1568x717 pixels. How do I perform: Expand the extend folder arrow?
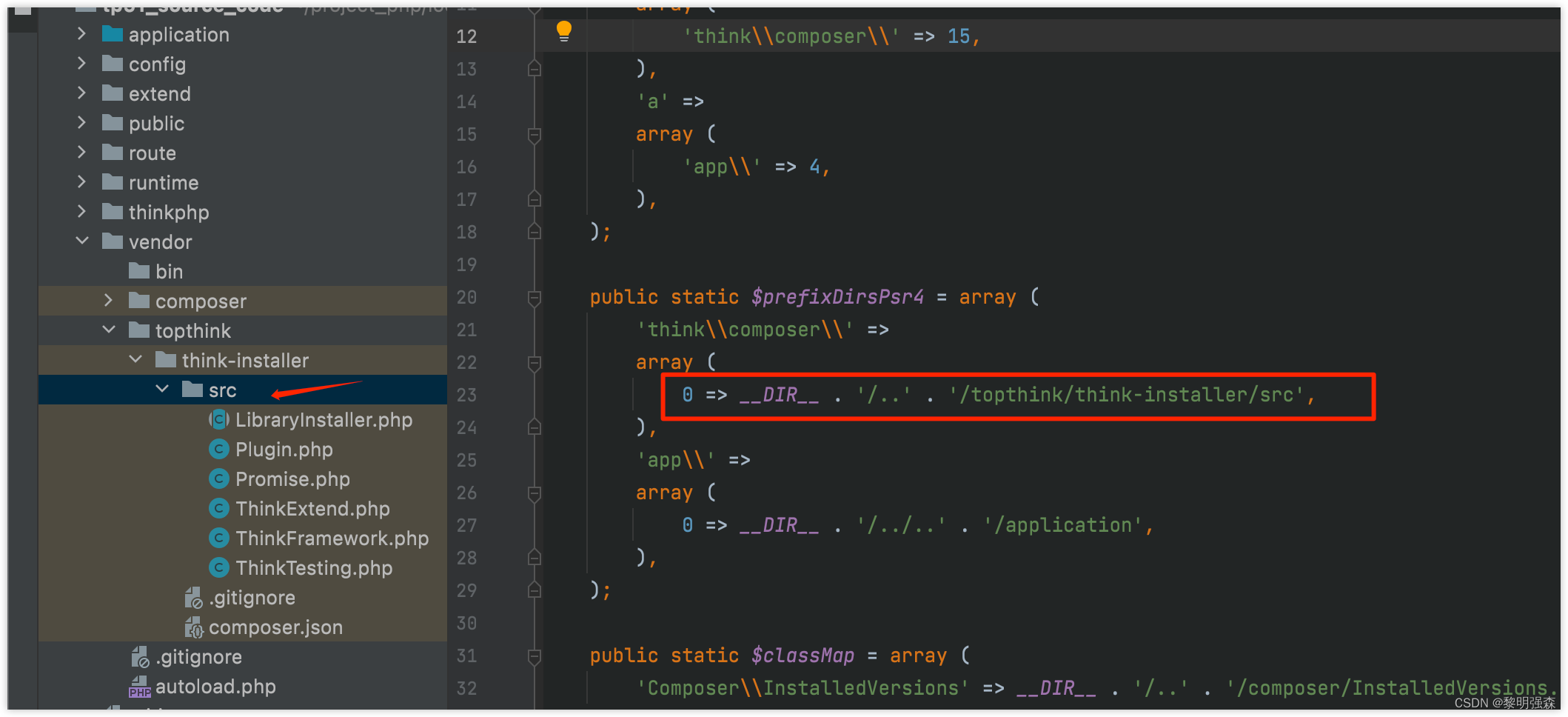point(81,93)
